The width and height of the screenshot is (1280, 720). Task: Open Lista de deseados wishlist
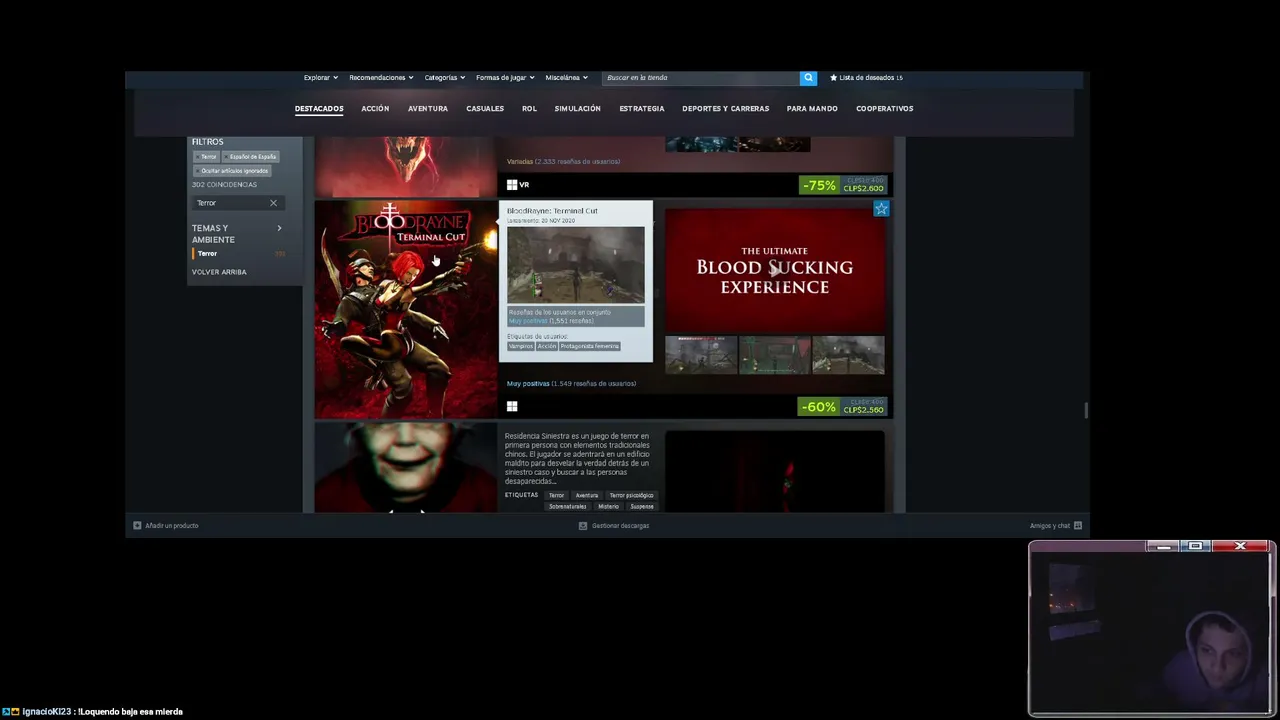pos(866,78)
